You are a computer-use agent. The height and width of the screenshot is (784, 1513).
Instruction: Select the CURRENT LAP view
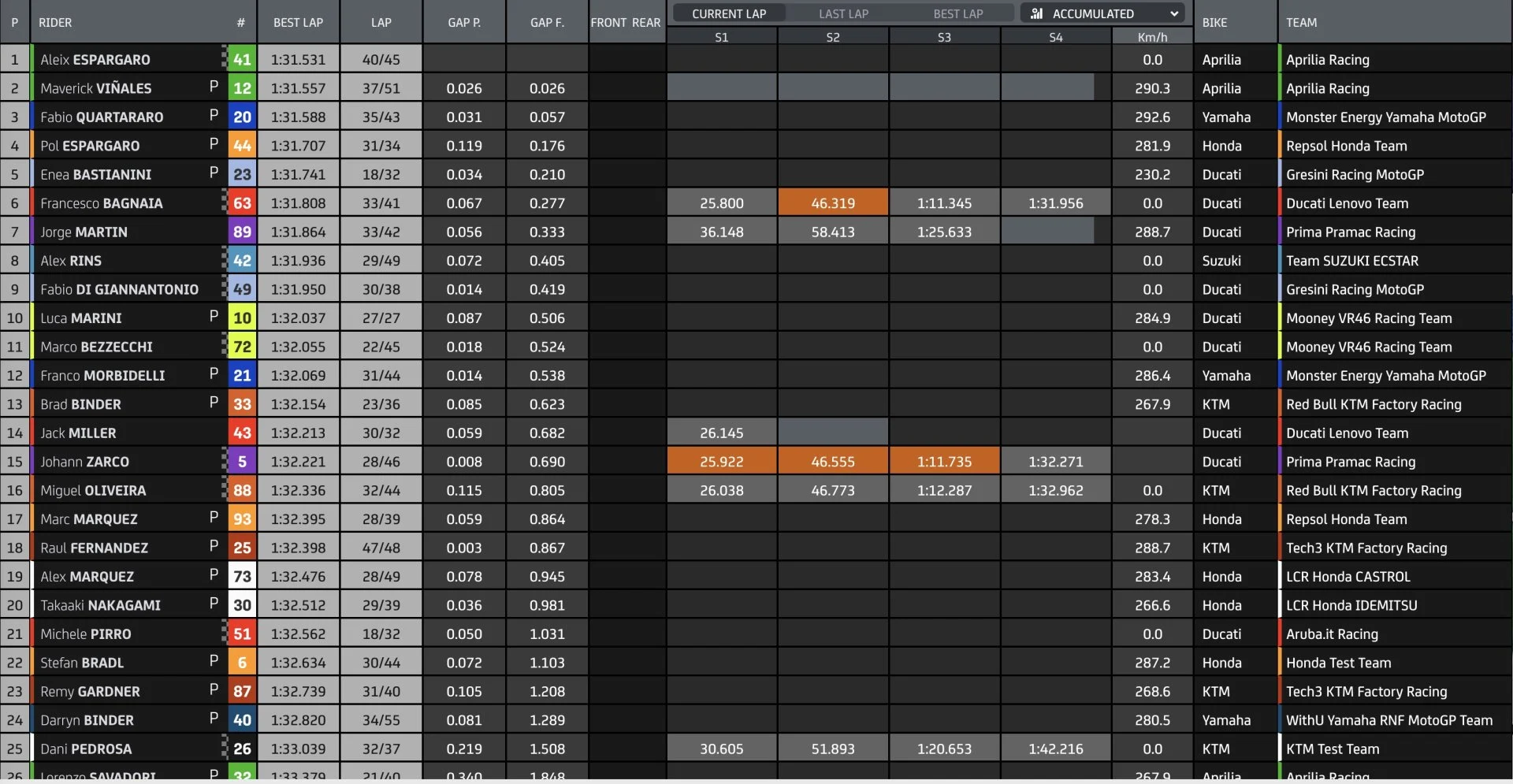(729, 13)
